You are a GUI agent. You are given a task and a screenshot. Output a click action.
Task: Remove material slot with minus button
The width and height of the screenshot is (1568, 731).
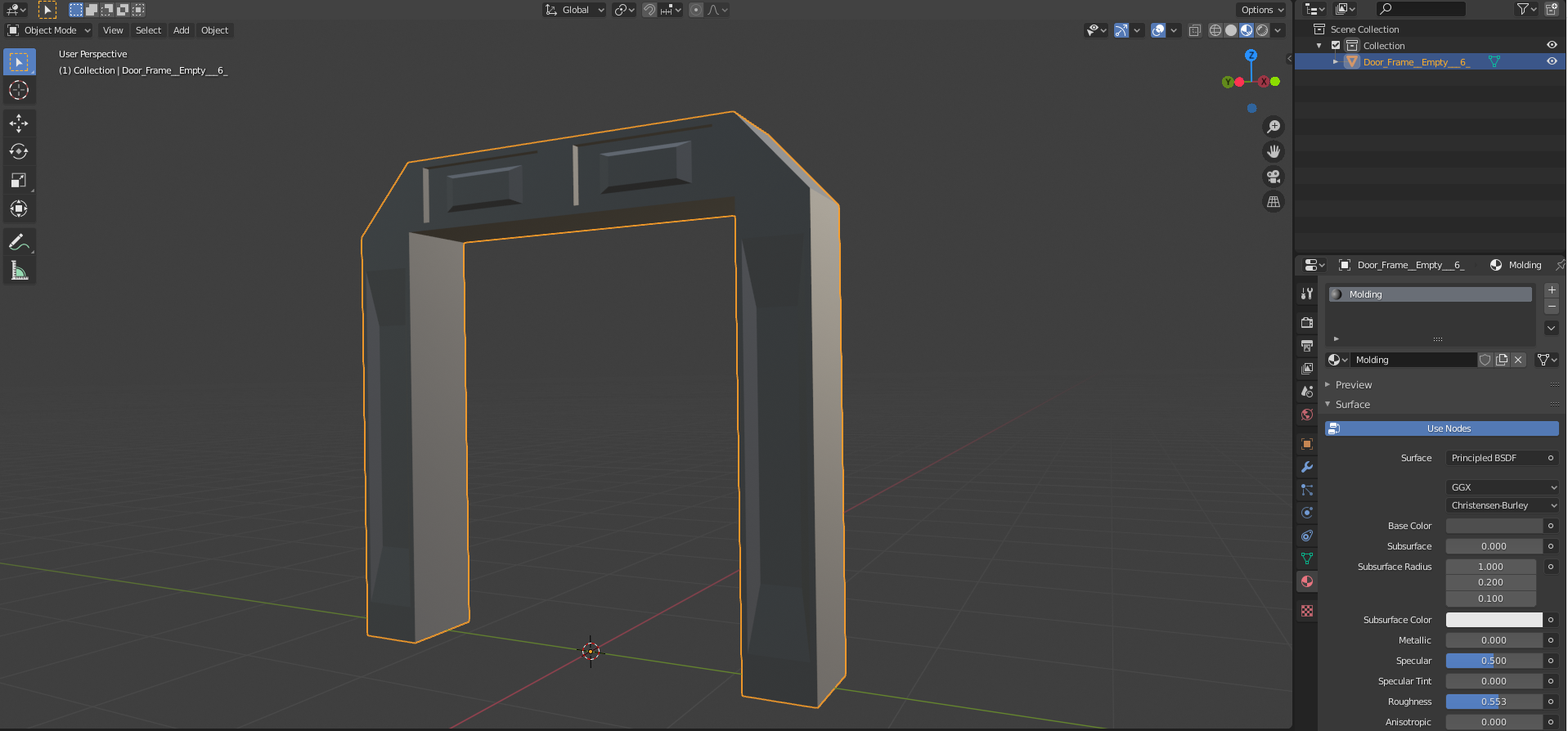[x=1552, y=307]
